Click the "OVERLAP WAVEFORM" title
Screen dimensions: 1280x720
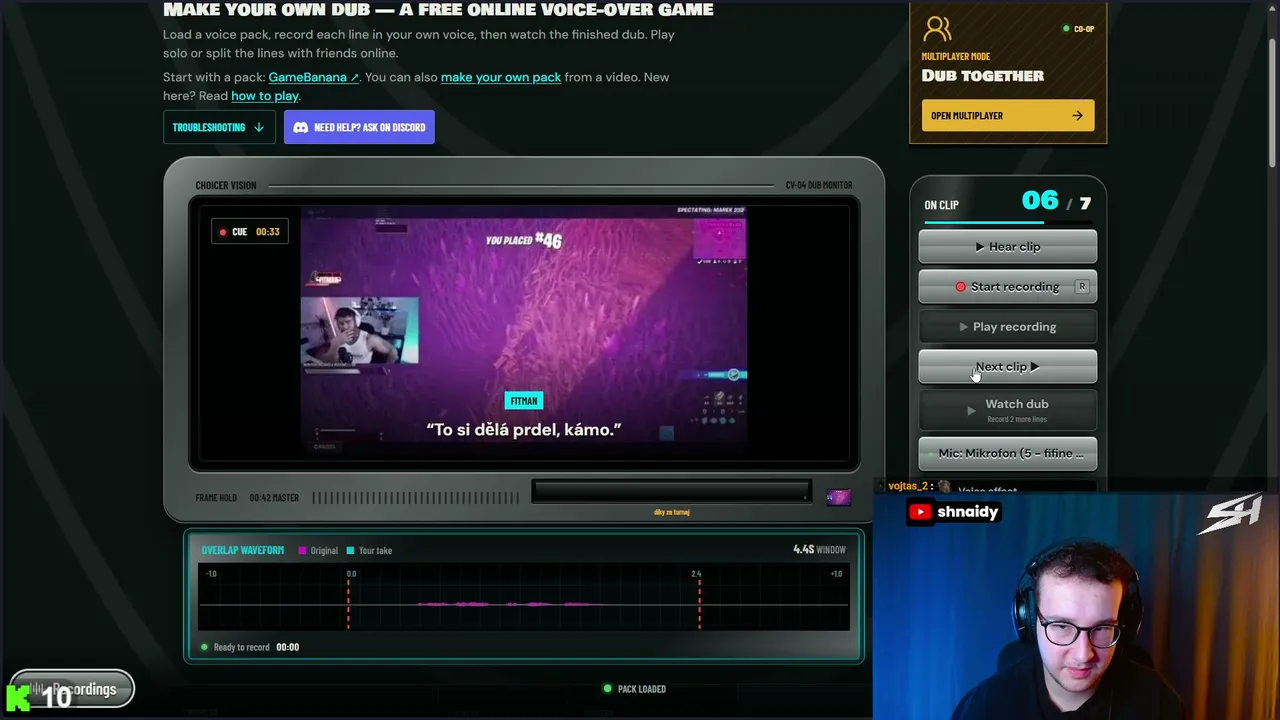coord(243,550)
